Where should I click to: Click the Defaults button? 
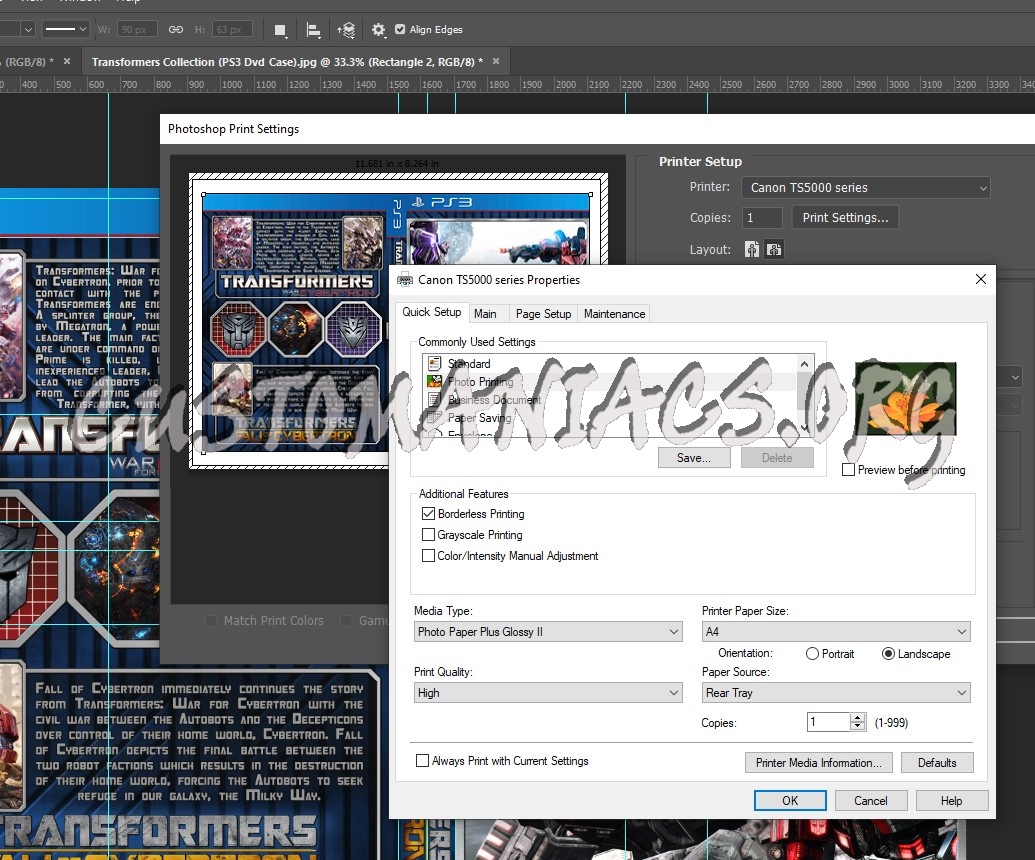tap(937, 762)
